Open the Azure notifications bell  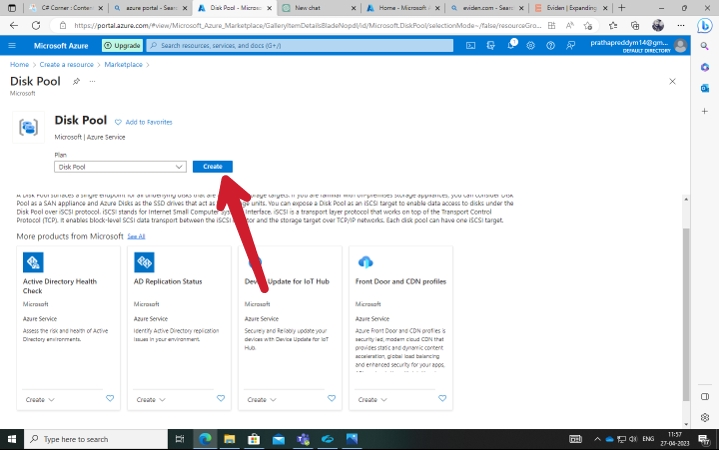(x=511, y=45)
